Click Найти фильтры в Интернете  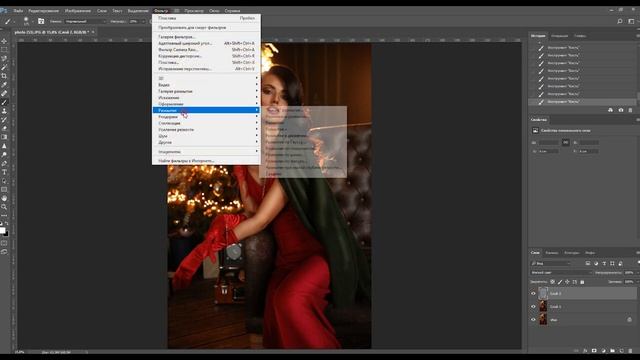coord(206,161)
